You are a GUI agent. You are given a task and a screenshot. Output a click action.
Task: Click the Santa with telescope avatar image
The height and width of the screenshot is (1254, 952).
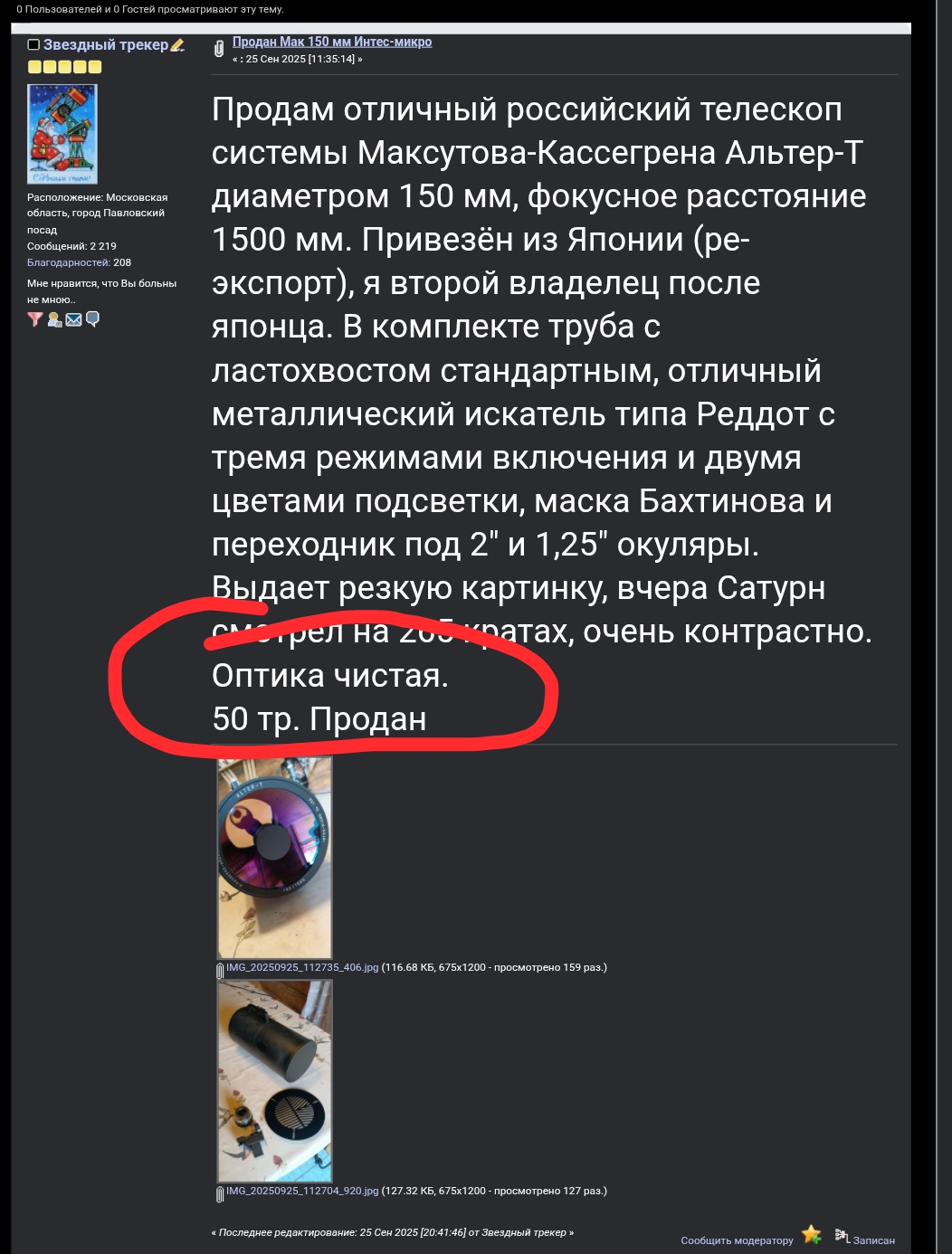[62, 134]
